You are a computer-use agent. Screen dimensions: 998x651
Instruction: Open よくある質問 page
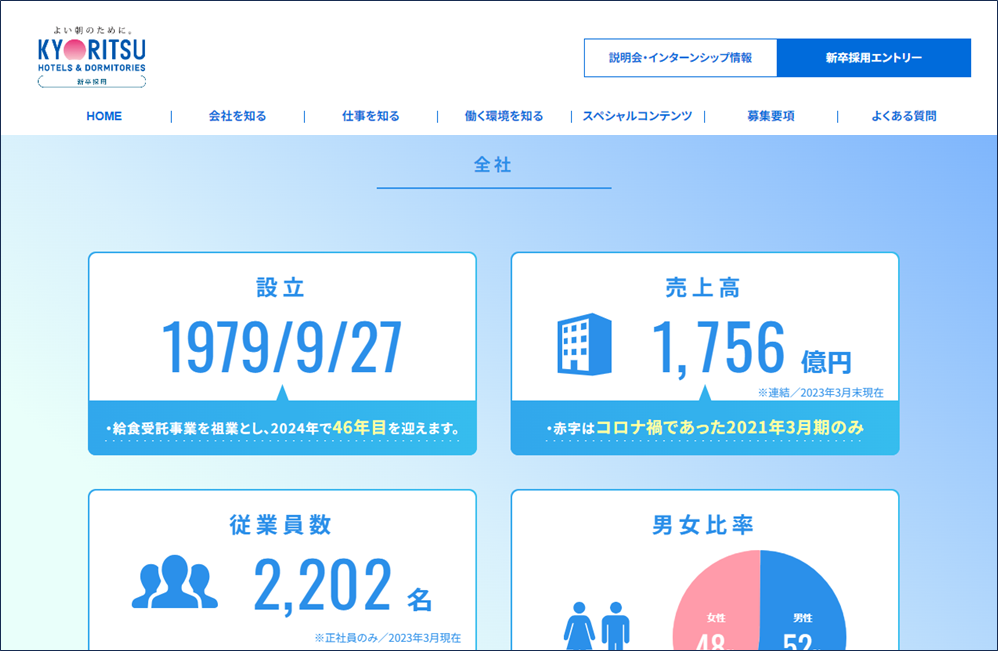tap(903, 116)
